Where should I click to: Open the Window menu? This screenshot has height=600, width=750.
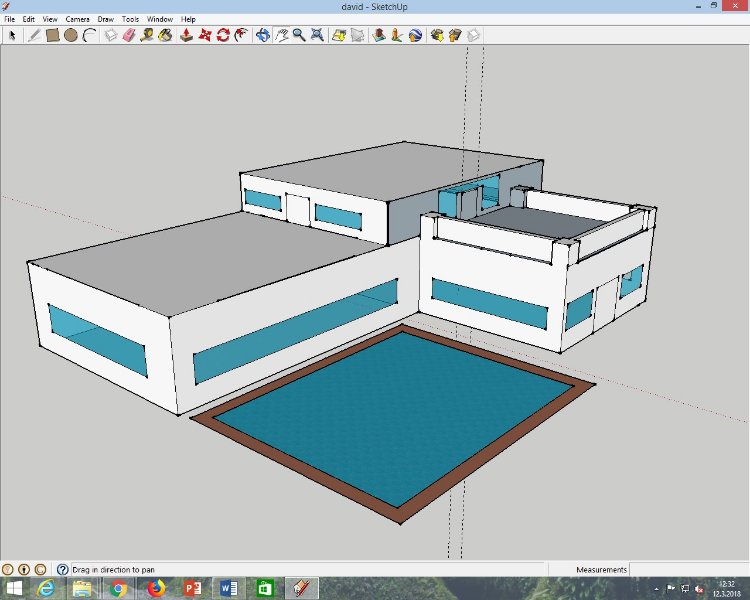coord(159,19)
